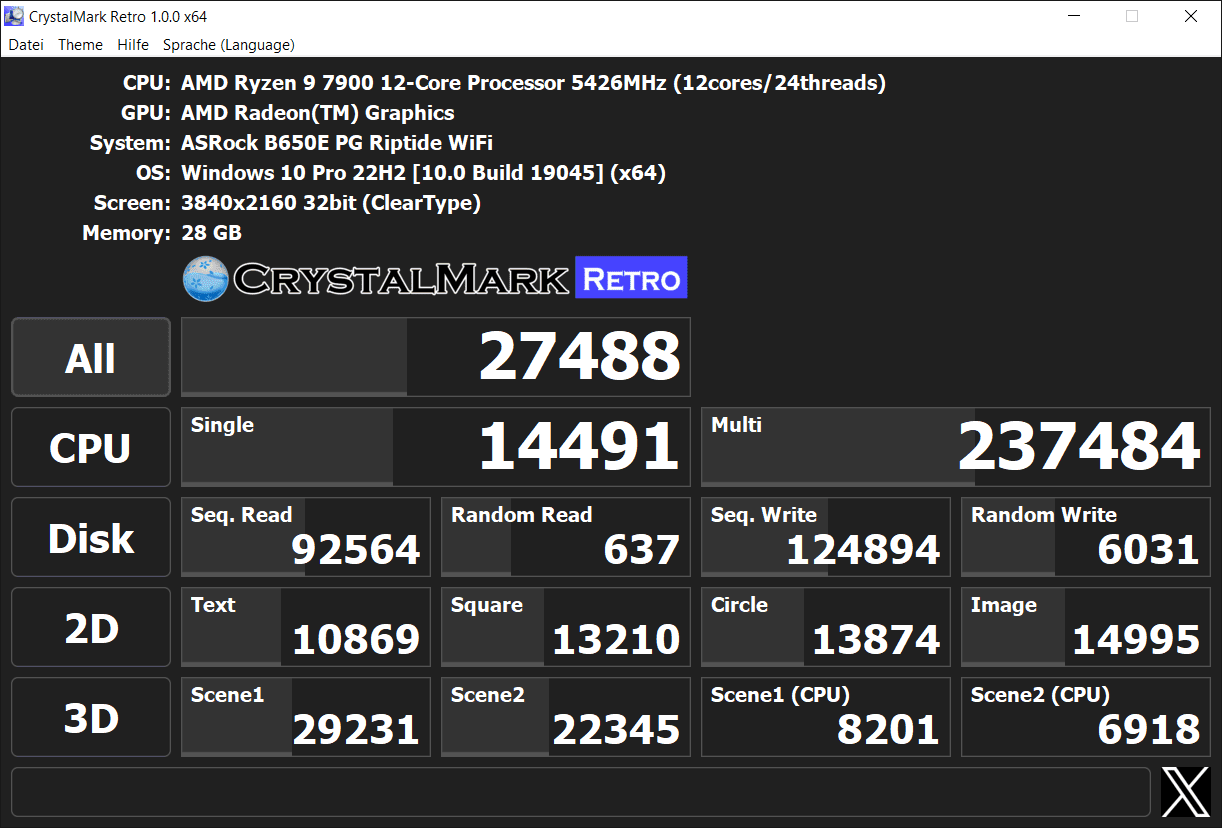This screenshot has height=828, width=1222.
Task: Click the Seq. Read score 92564
Action: tap(306, 537)
